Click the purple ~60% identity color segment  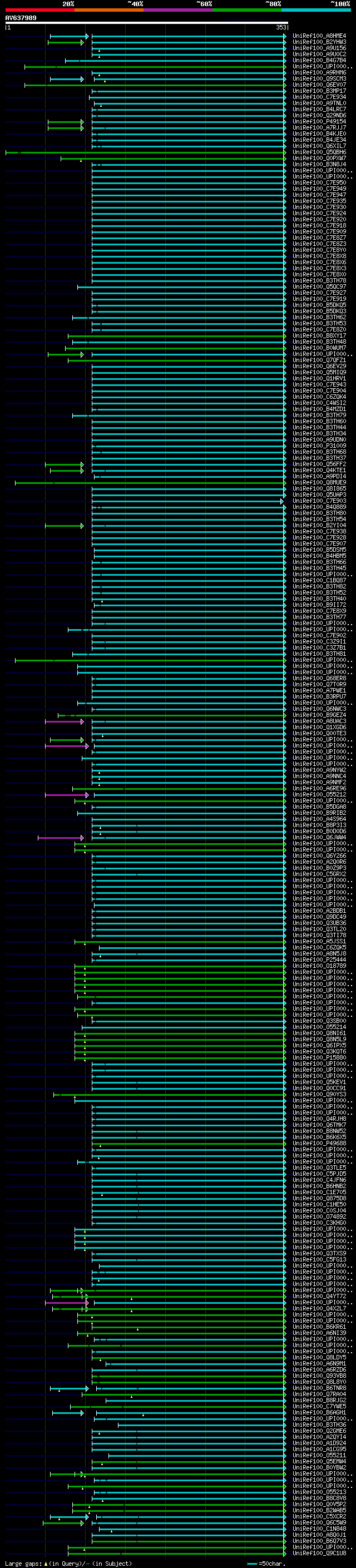point(177,10)
